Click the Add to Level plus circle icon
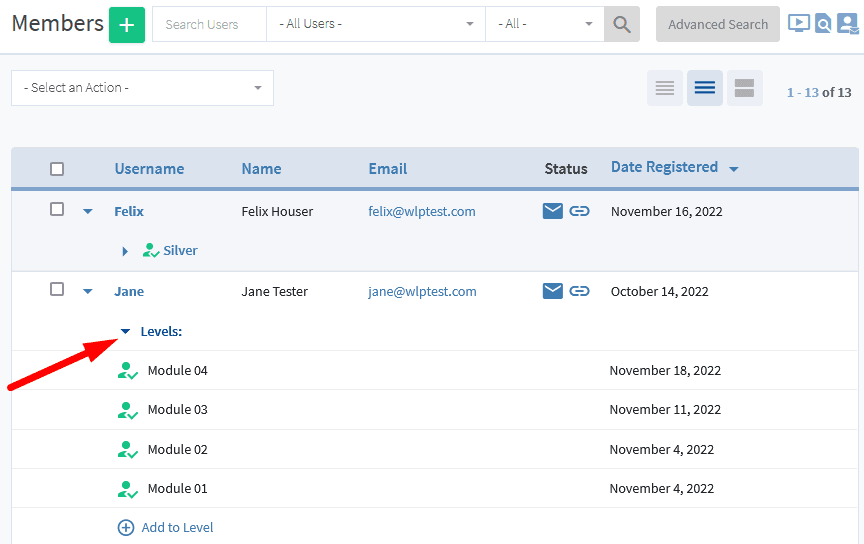 tap(126, 527)
